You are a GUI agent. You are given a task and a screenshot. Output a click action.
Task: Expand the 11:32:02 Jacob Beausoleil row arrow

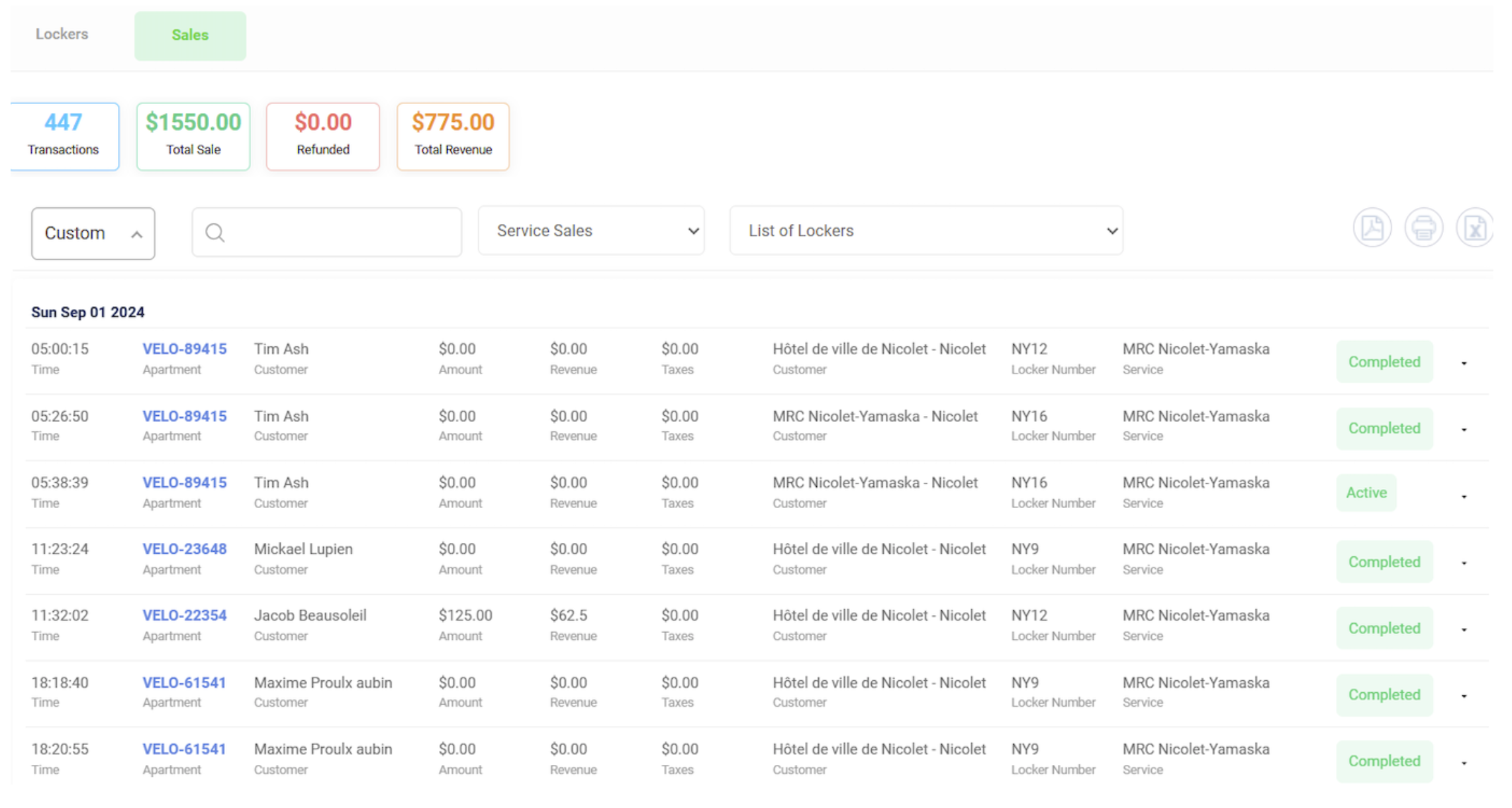coord(1464,630)
